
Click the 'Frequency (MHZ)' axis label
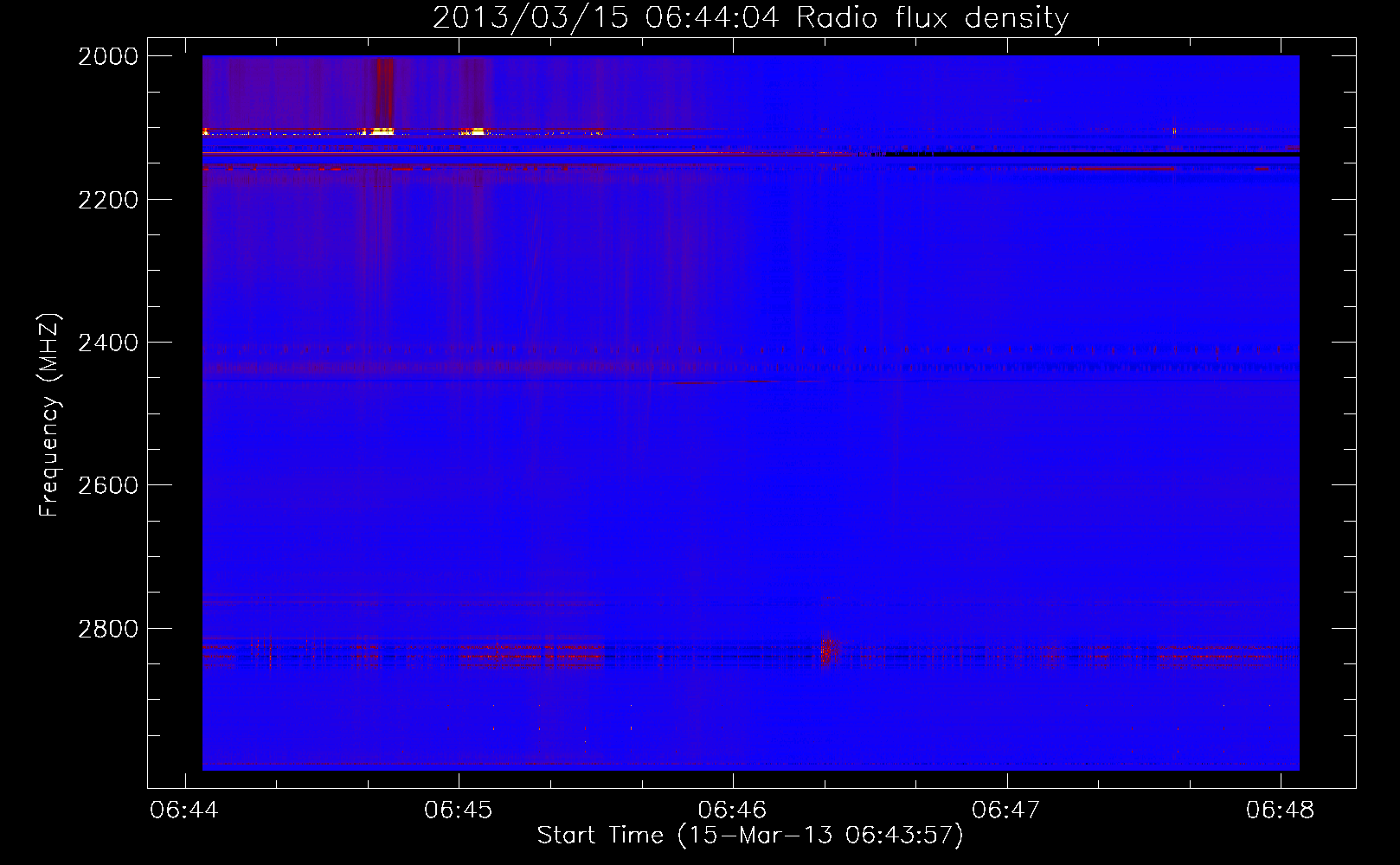pos(49,414)
